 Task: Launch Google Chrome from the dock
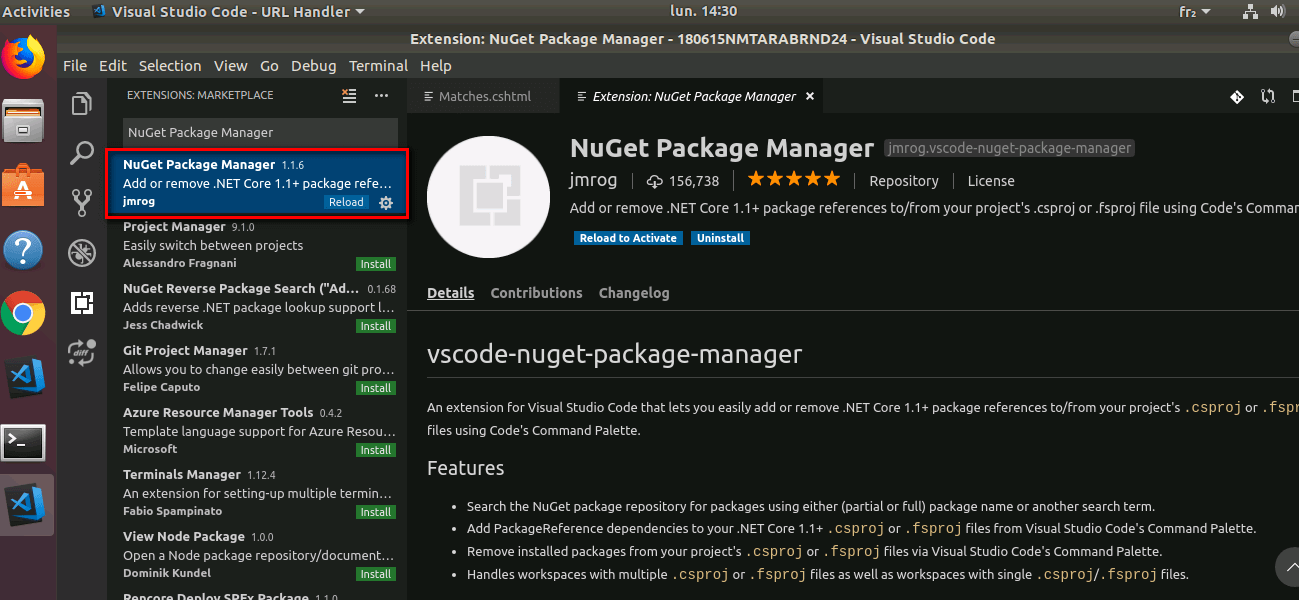(23, 313)
